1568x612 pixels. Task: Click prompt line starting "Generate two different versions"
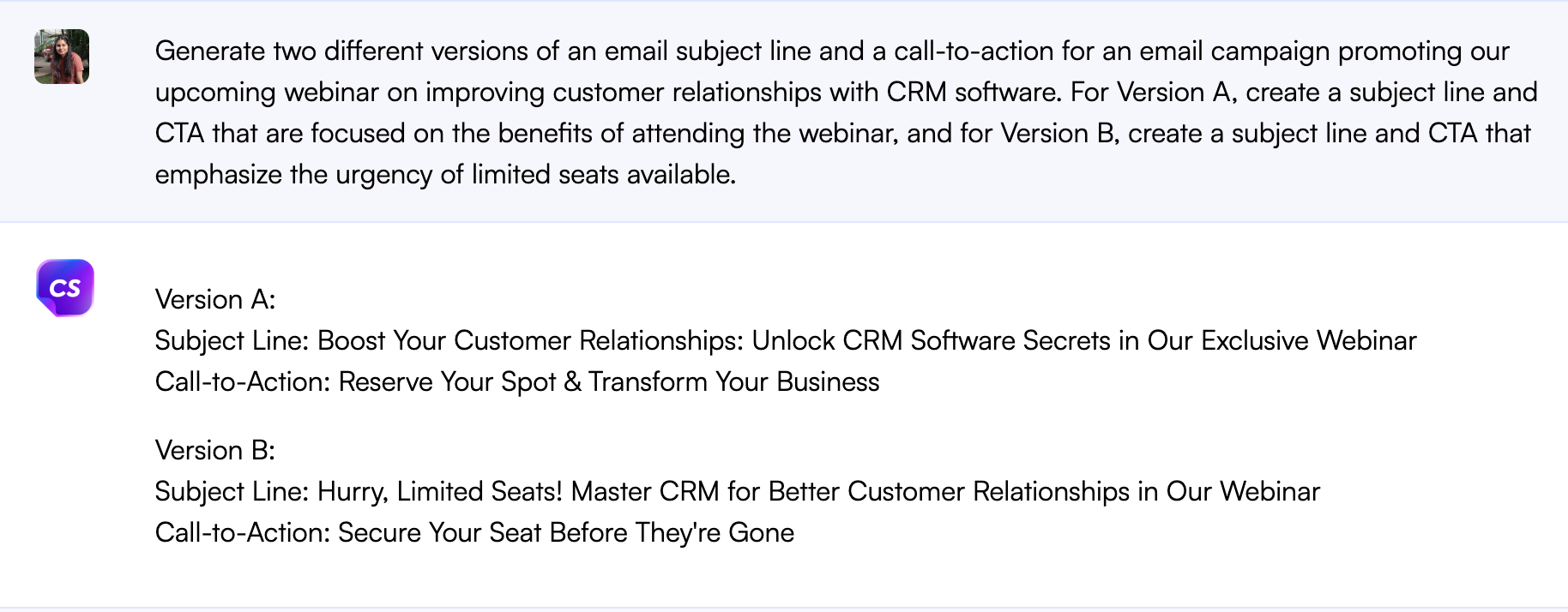click(x=832, y=51)
